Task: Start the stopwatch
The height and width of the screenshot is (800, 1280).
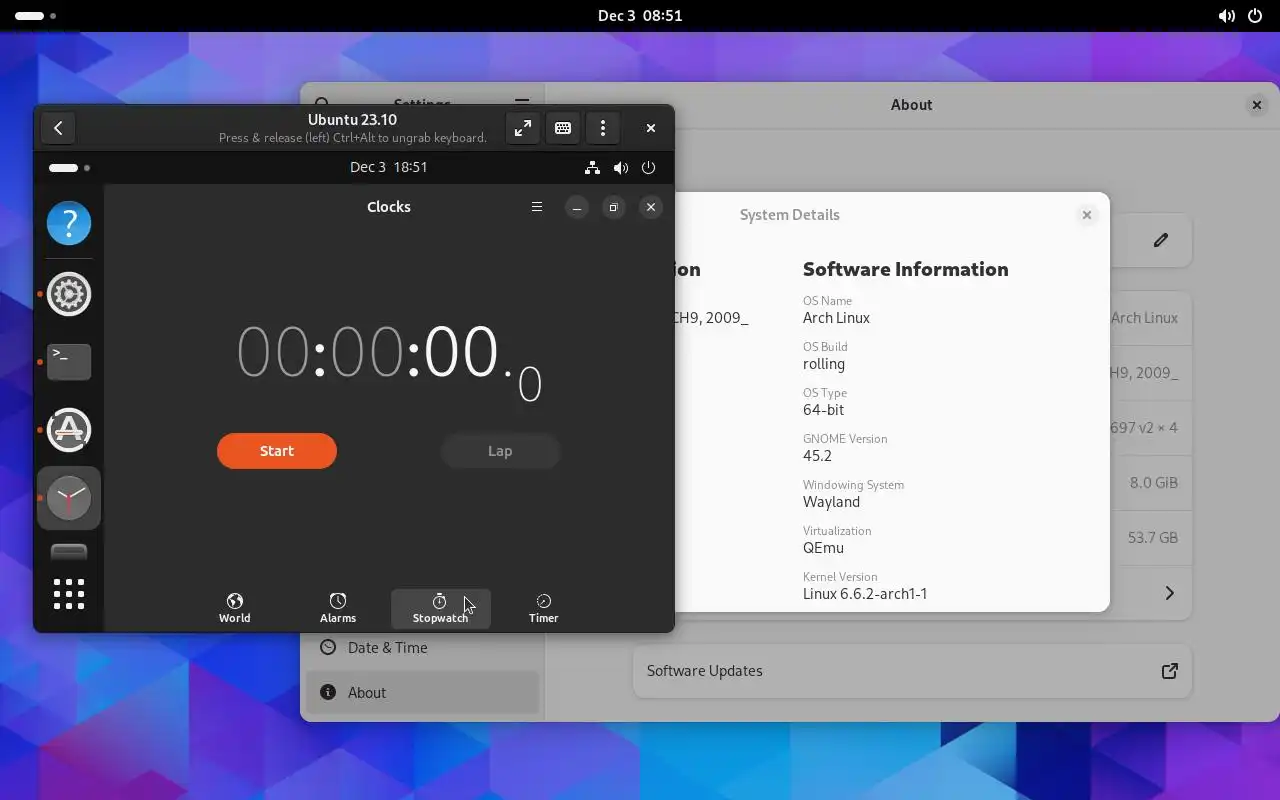Action: click(277, 451)
